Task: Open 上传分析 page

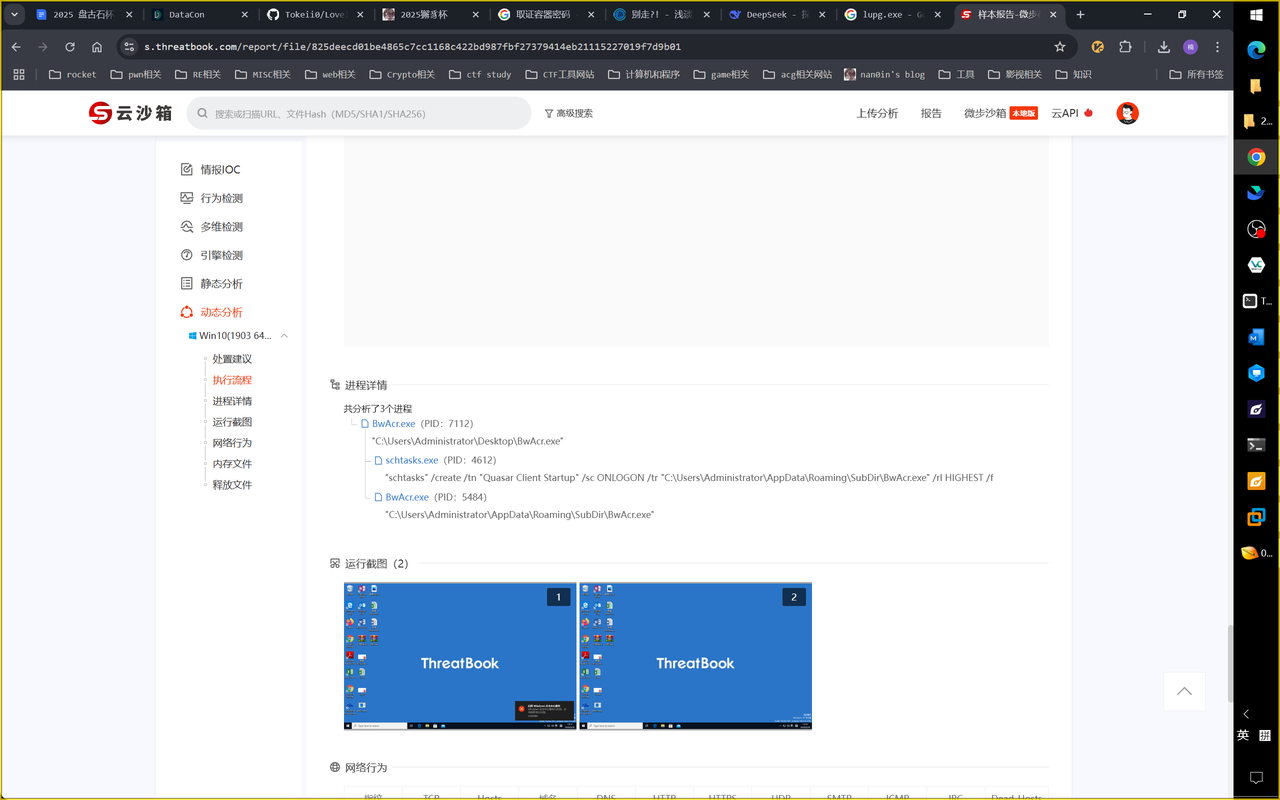Action: pos(877,113)
